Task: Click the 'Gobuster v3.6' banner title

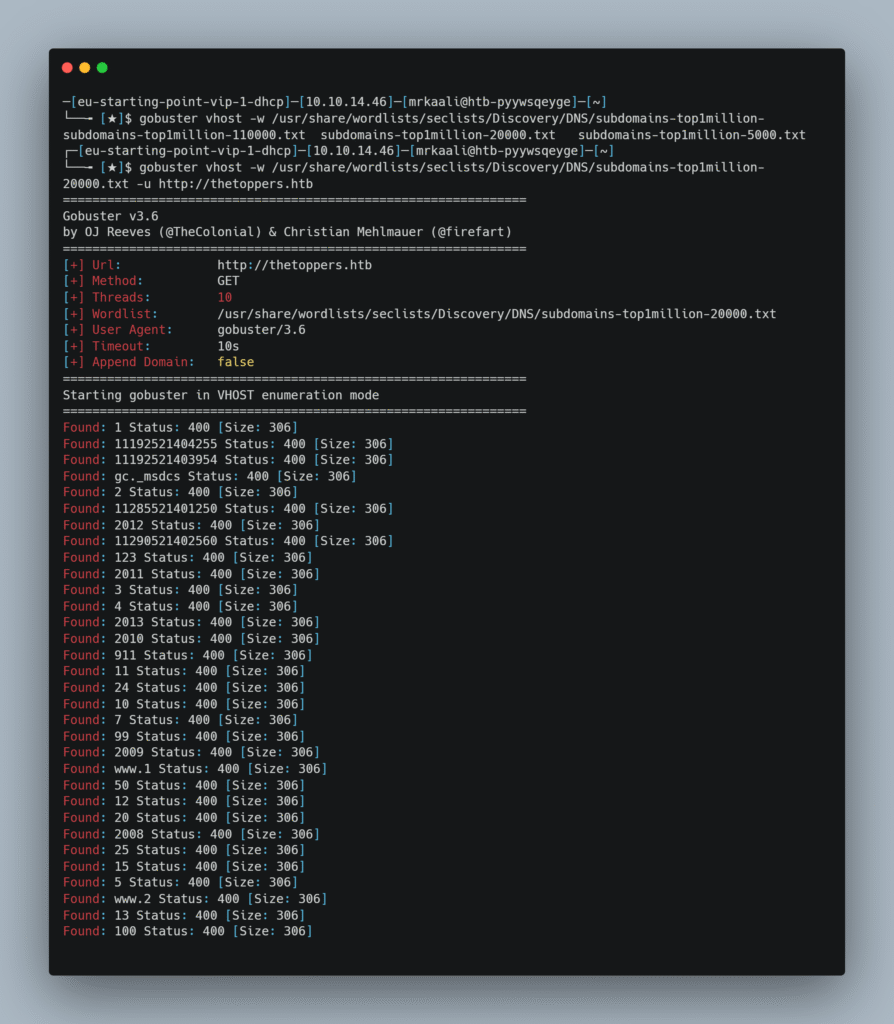Action: 110,216
